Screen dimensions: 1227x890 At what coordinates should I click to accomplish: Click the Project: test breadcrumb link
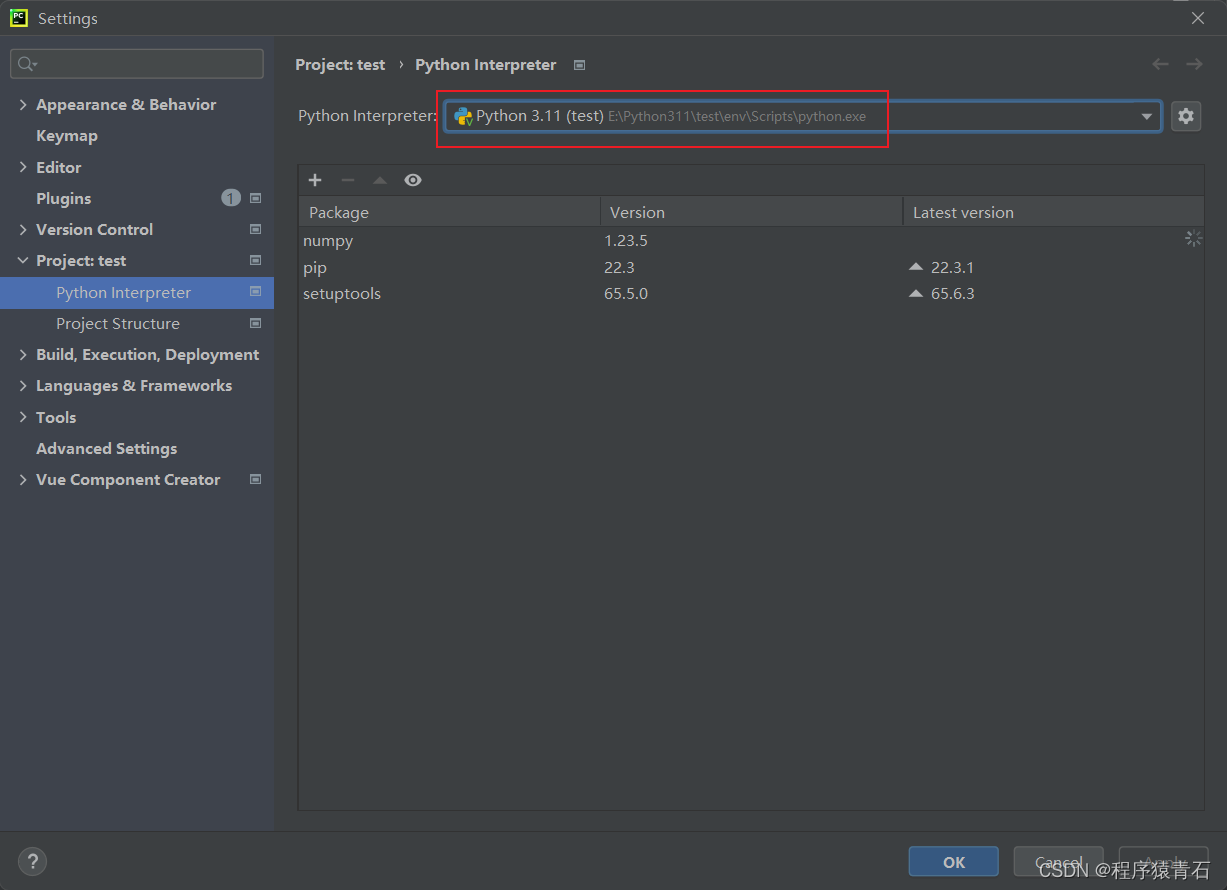pyautogui.click(x=340, y=64)
